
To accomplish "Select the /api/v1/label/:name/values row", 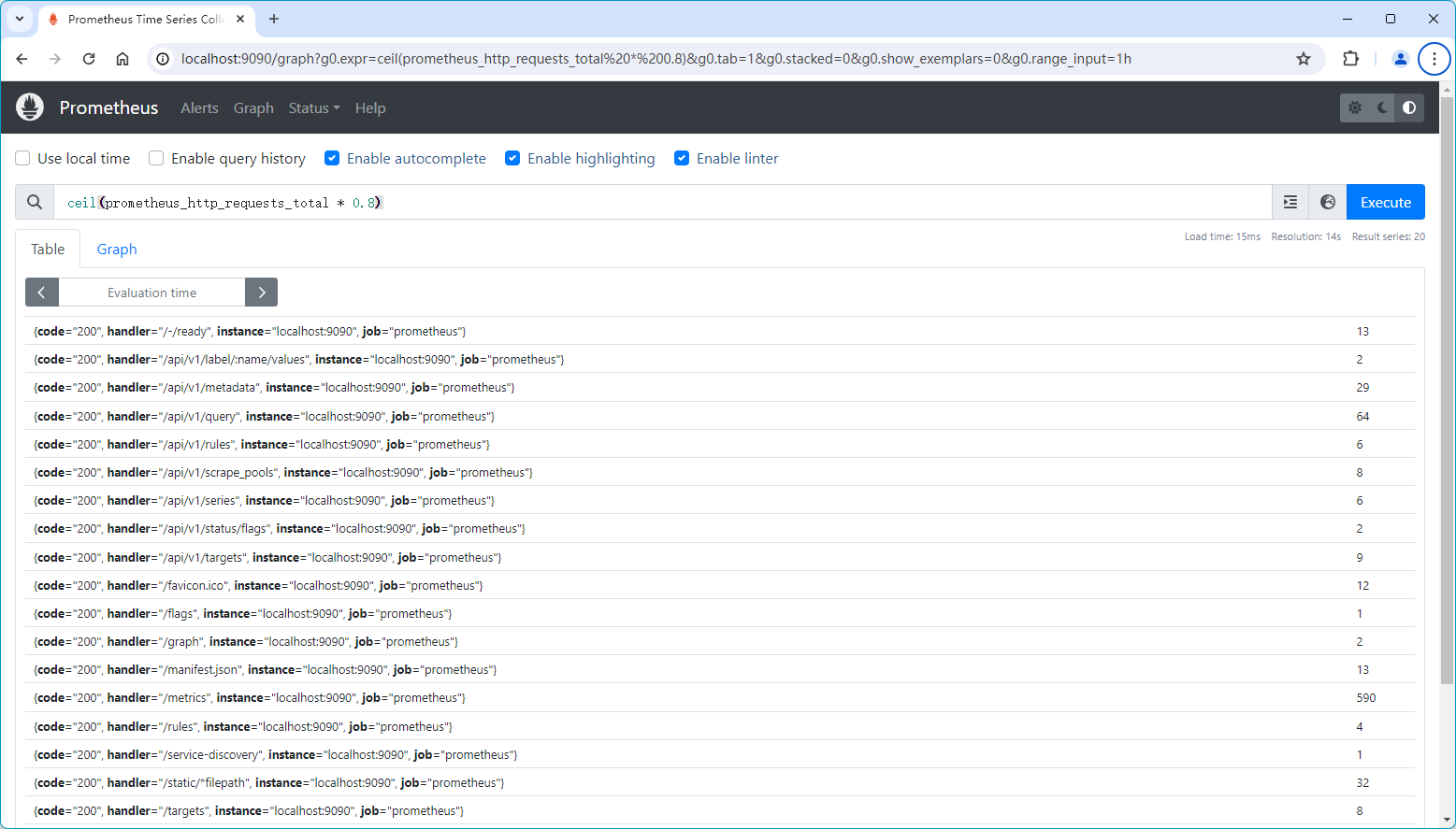I will [720, 359].
